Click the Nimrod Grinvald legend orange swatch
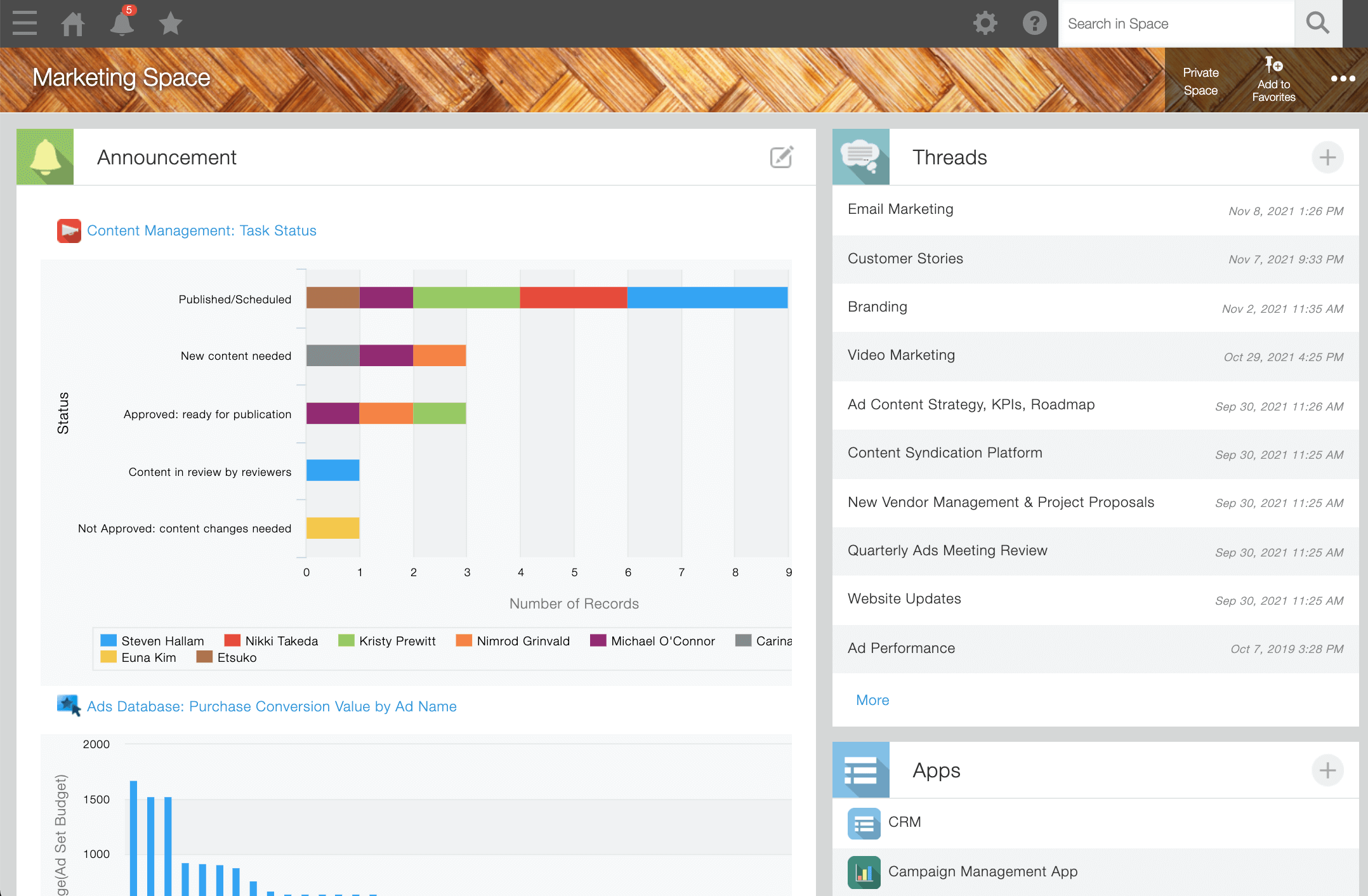 click(464, 640)
